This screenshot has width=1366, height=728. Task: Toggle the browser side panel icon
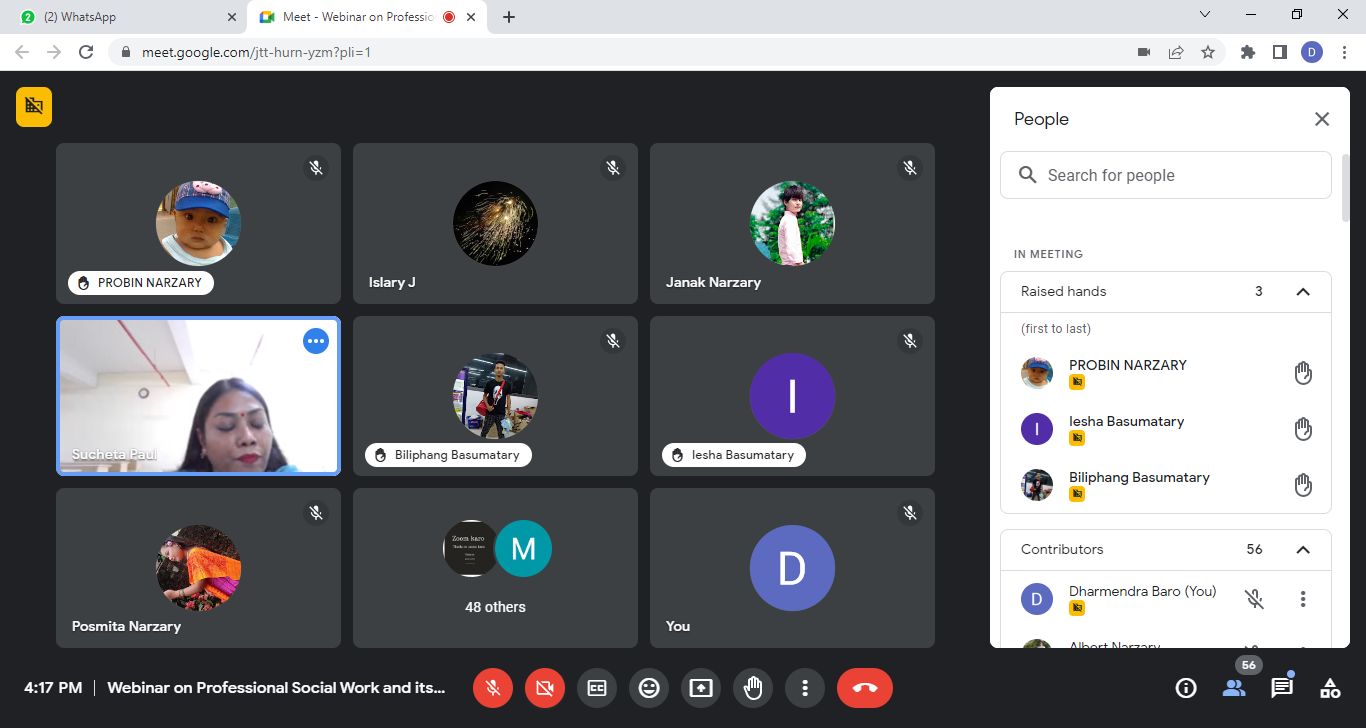coord(1280,52)
